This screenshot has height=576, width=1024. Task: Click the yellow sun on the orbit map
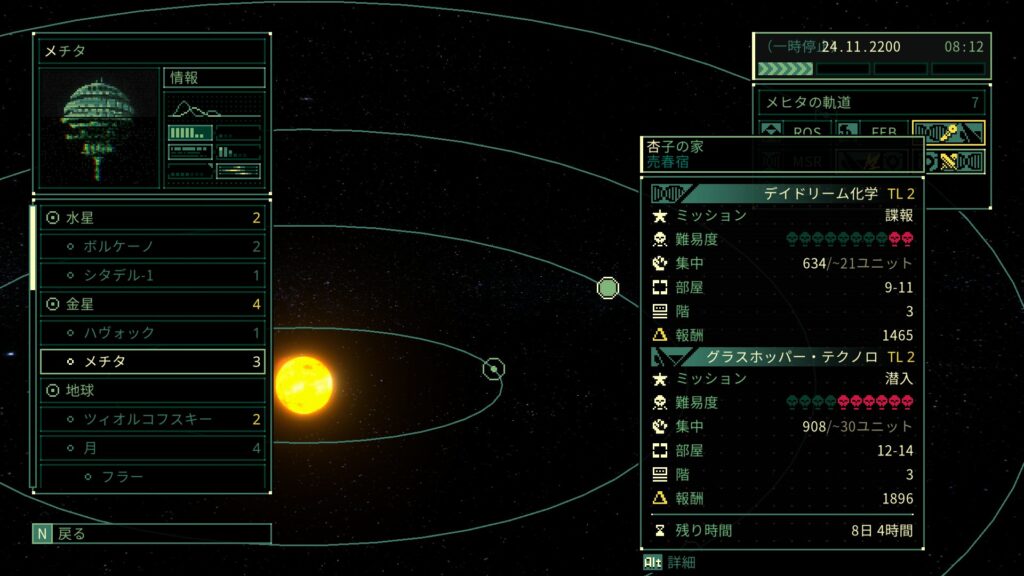tap(304, 385)
